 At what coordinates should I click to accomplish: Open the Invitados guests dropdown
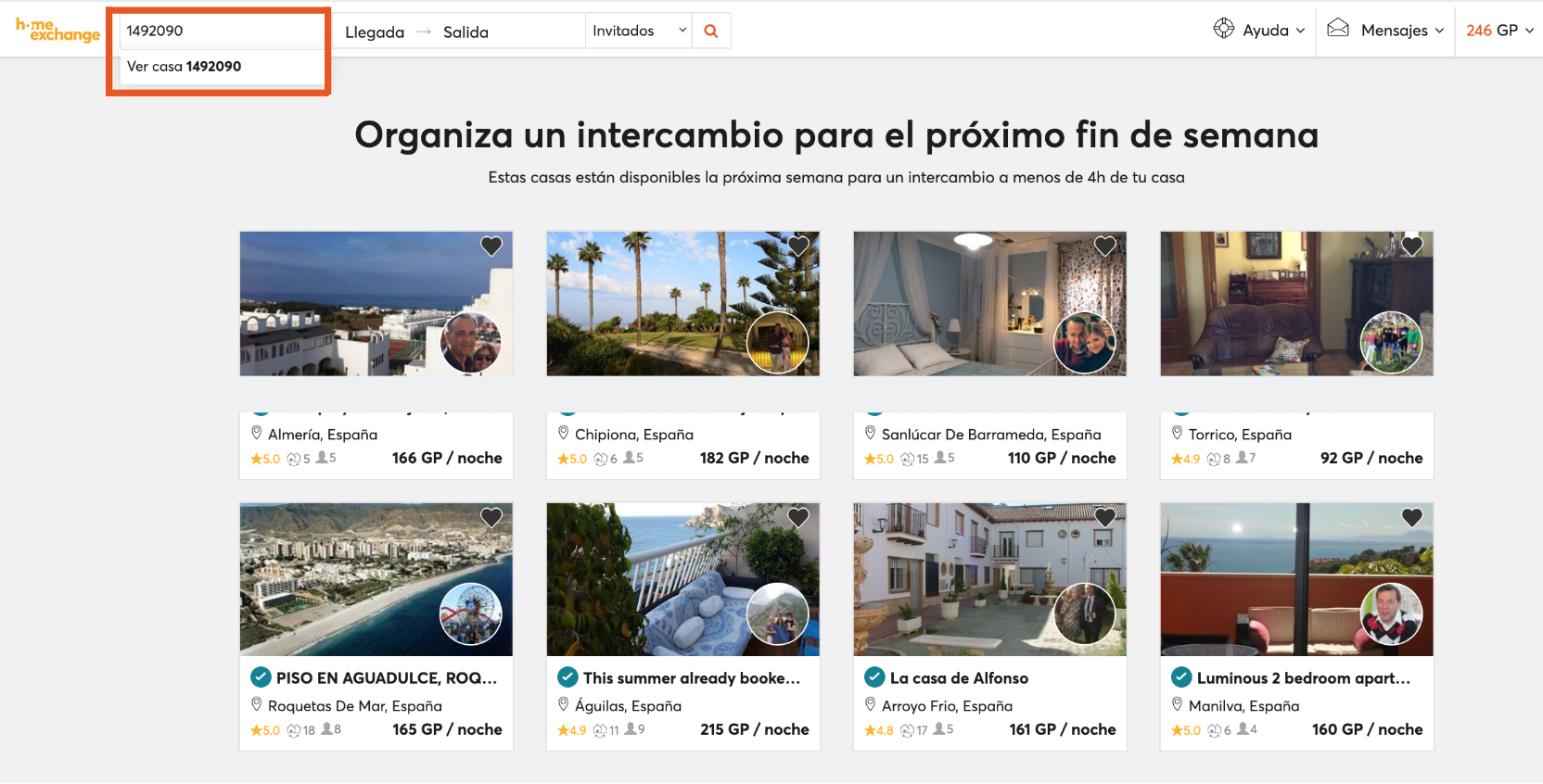tap(638, 31)
